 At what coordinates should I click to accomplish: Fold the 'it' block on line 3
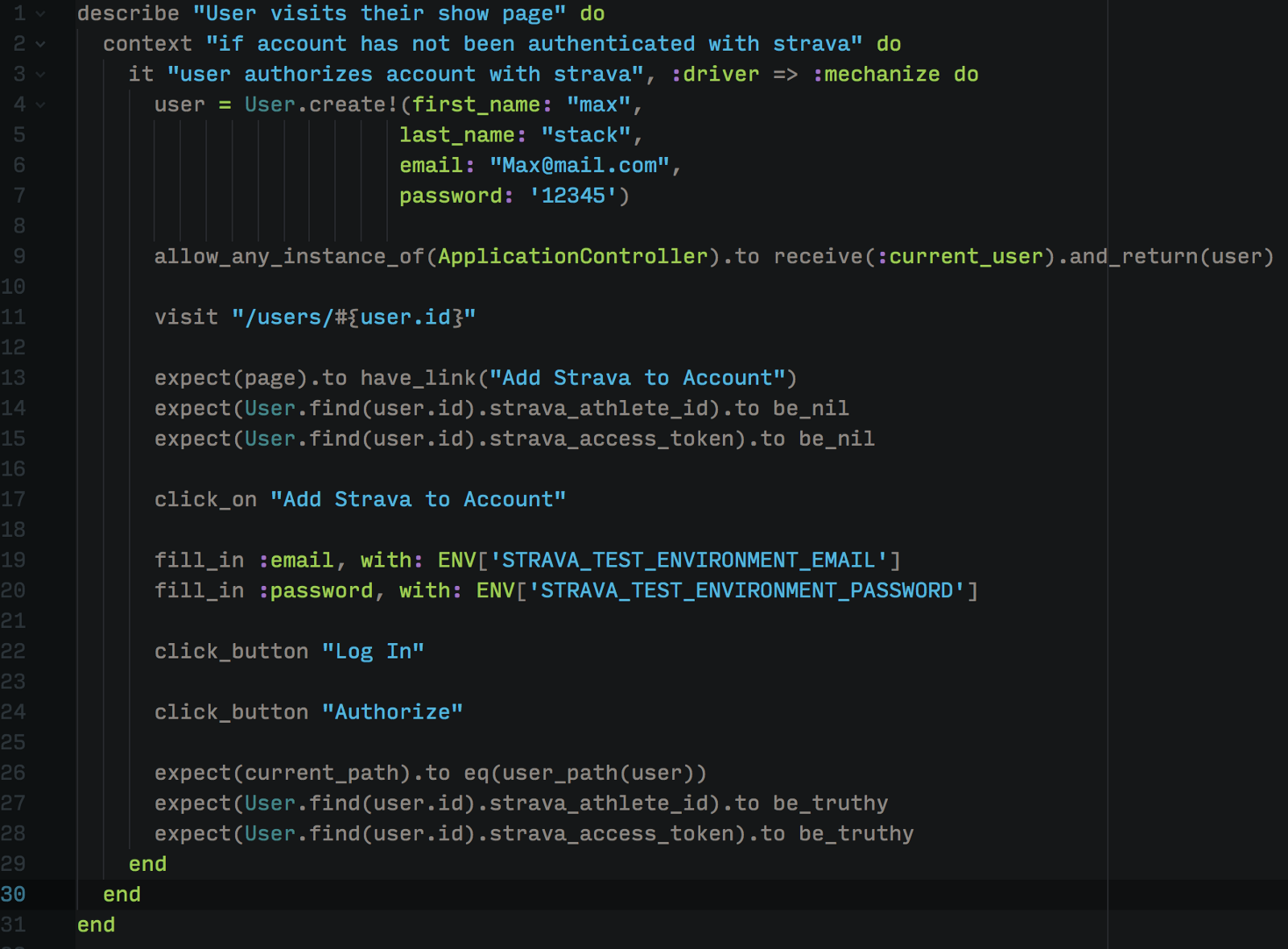40,75
